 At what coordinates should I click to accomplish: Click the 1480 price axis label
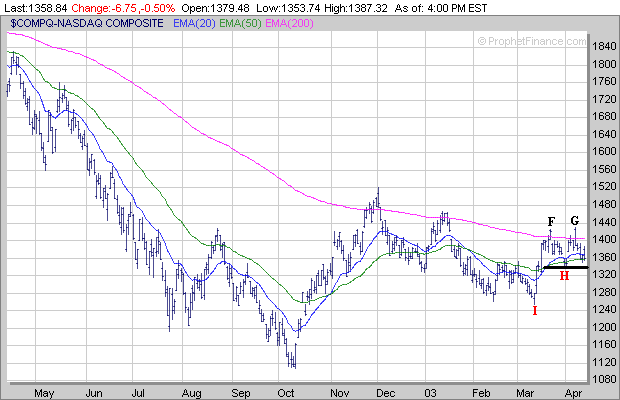coord(604,204)
